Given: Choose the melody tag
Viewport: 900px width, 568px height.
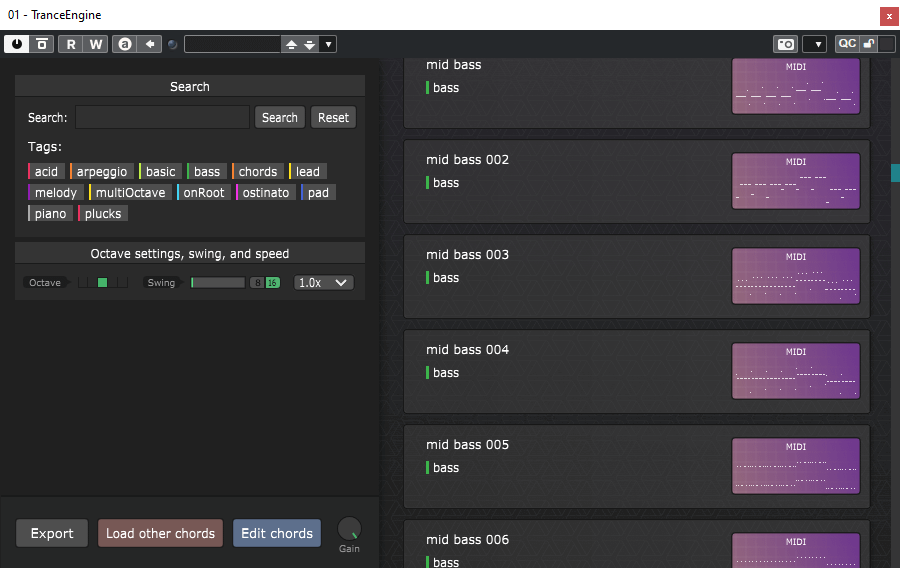Looking at the screenshot, I should click(56, 193).
